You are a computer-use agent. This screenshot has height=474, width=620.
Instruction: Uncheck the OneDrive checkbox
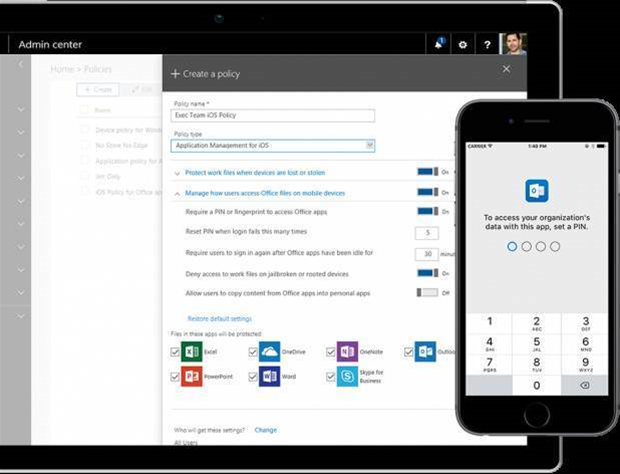tap(253, 352)
